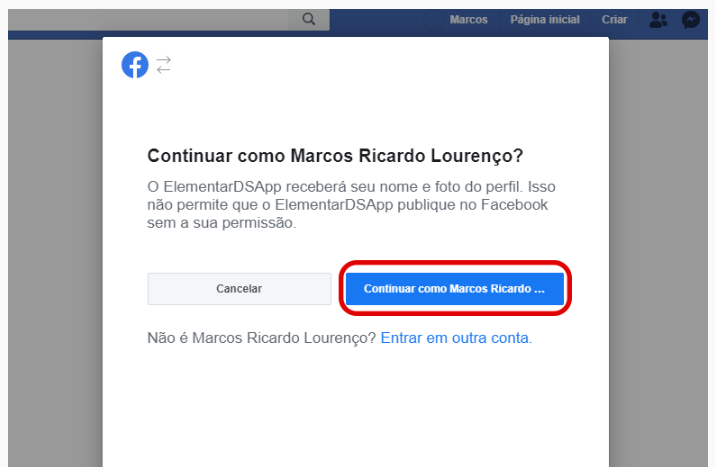715x467 pixels.
Task: Click the ElementarDSApp permission description paragraph
Action: [351, 205]
